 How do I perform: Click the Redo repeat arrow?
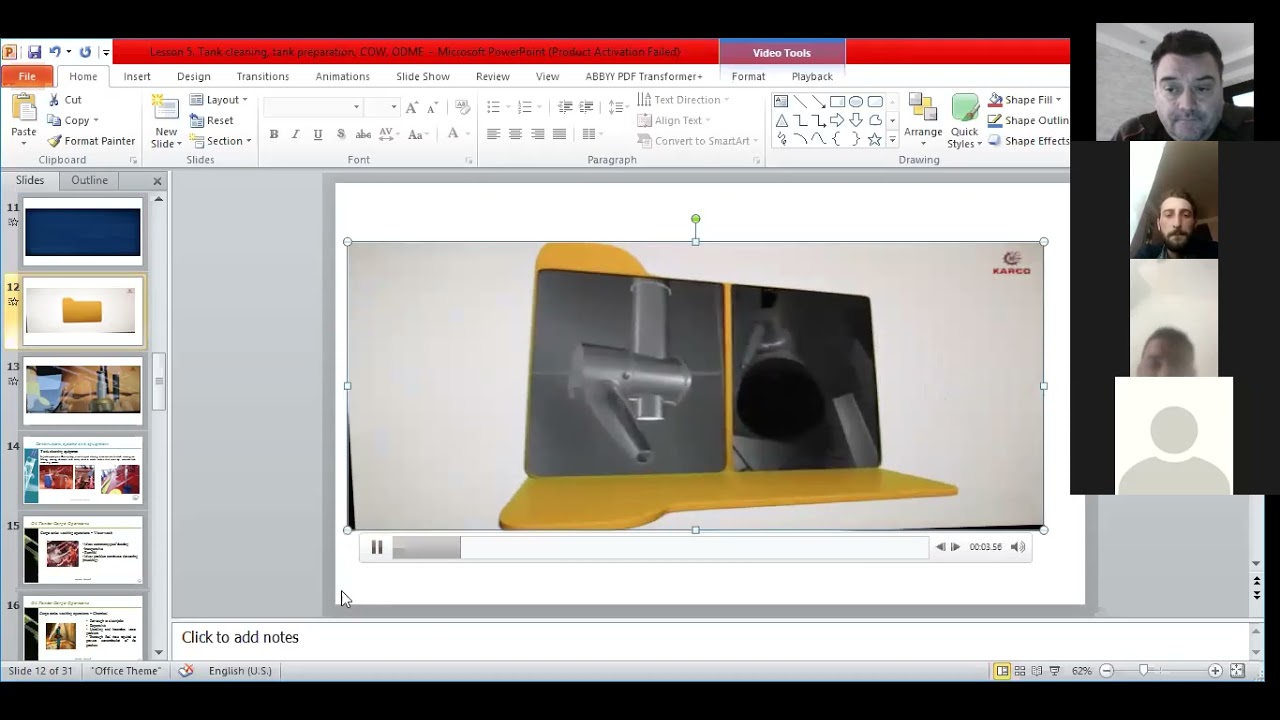(x=85, y=52)
